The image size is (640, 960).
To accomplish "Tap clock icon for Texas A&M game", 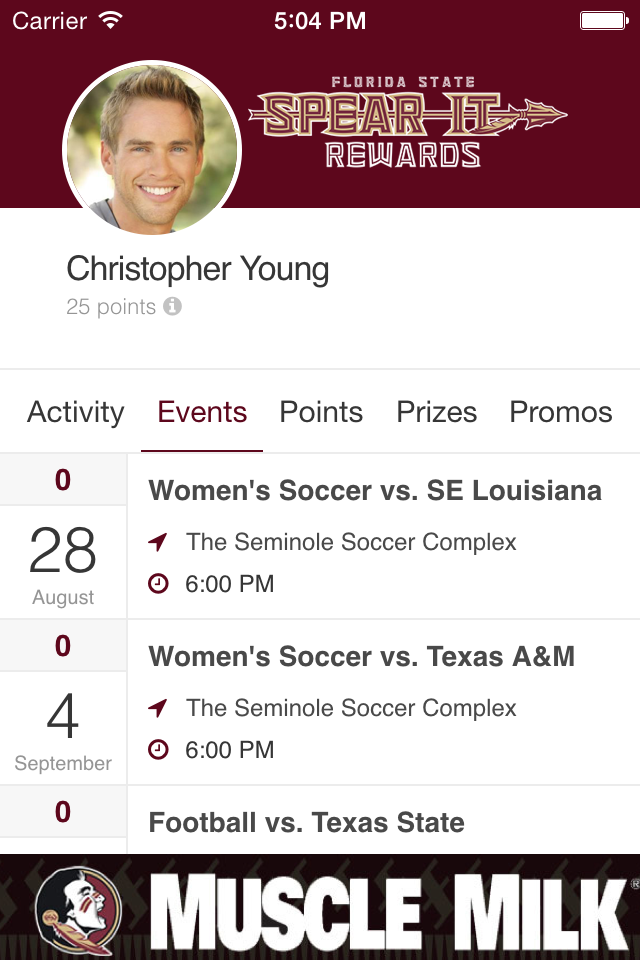I will (x=158, y=749).
